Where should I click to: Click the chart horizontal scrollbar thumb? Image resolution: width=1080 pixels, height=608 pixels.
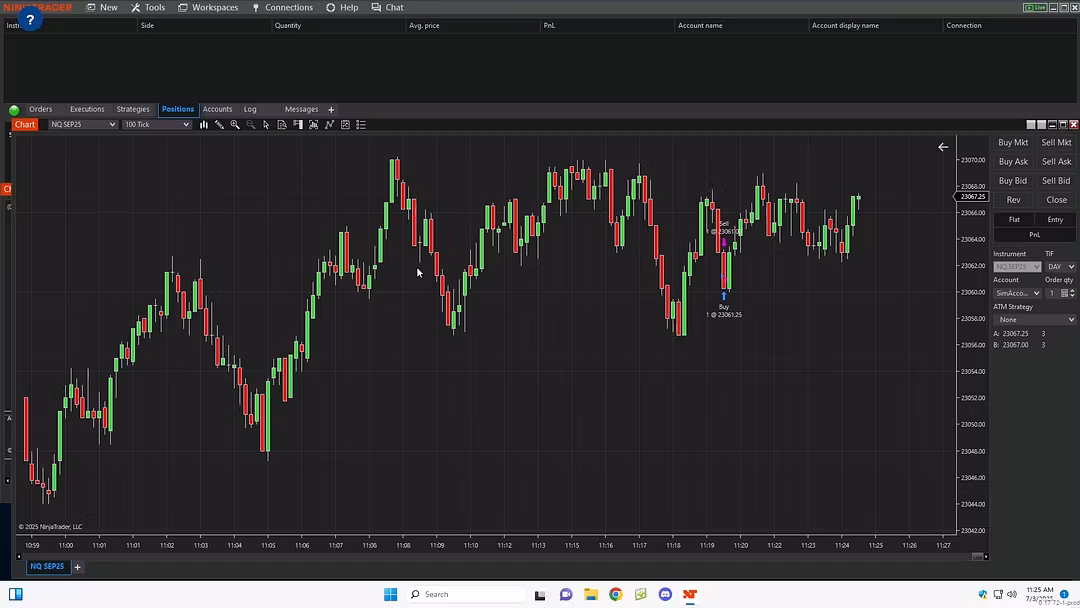[977, 556]
